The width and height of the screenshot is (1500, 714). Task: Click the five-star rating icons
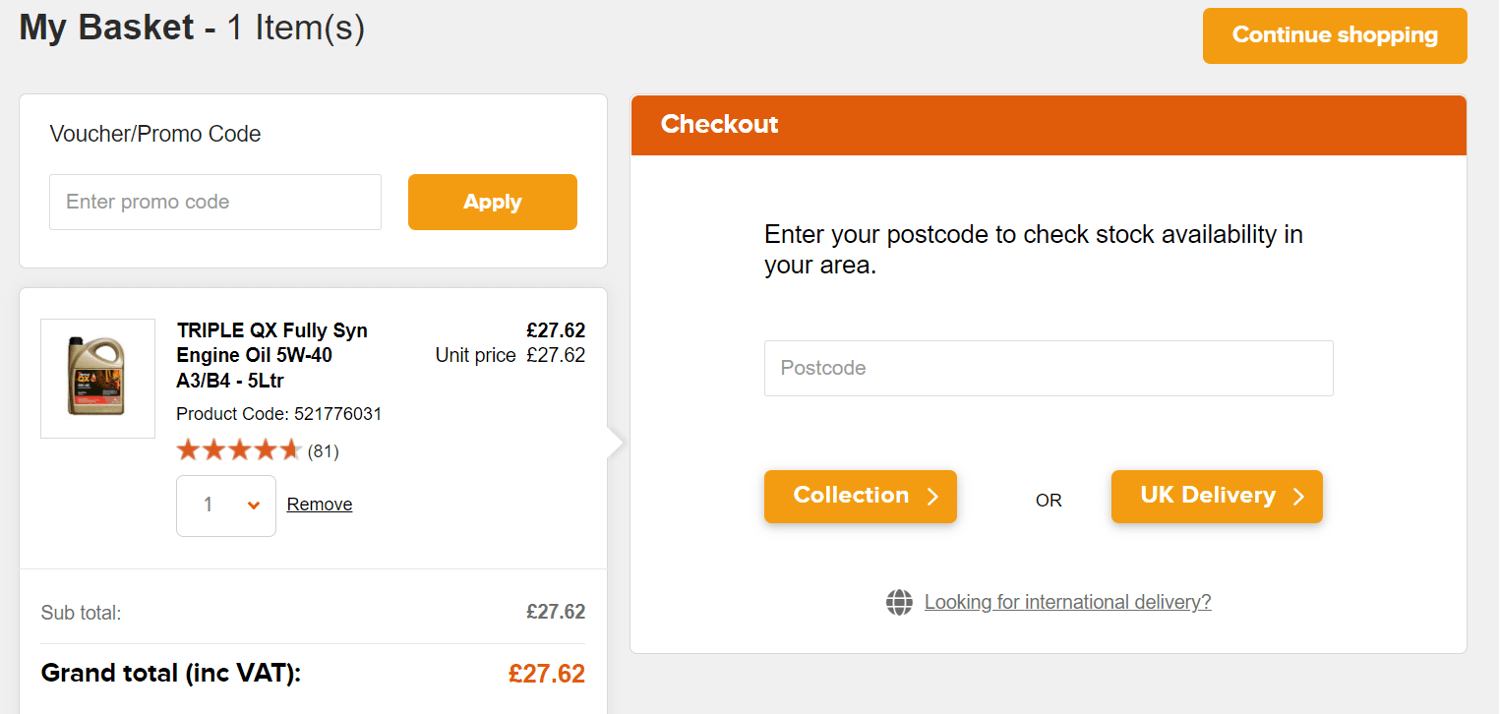238,451
